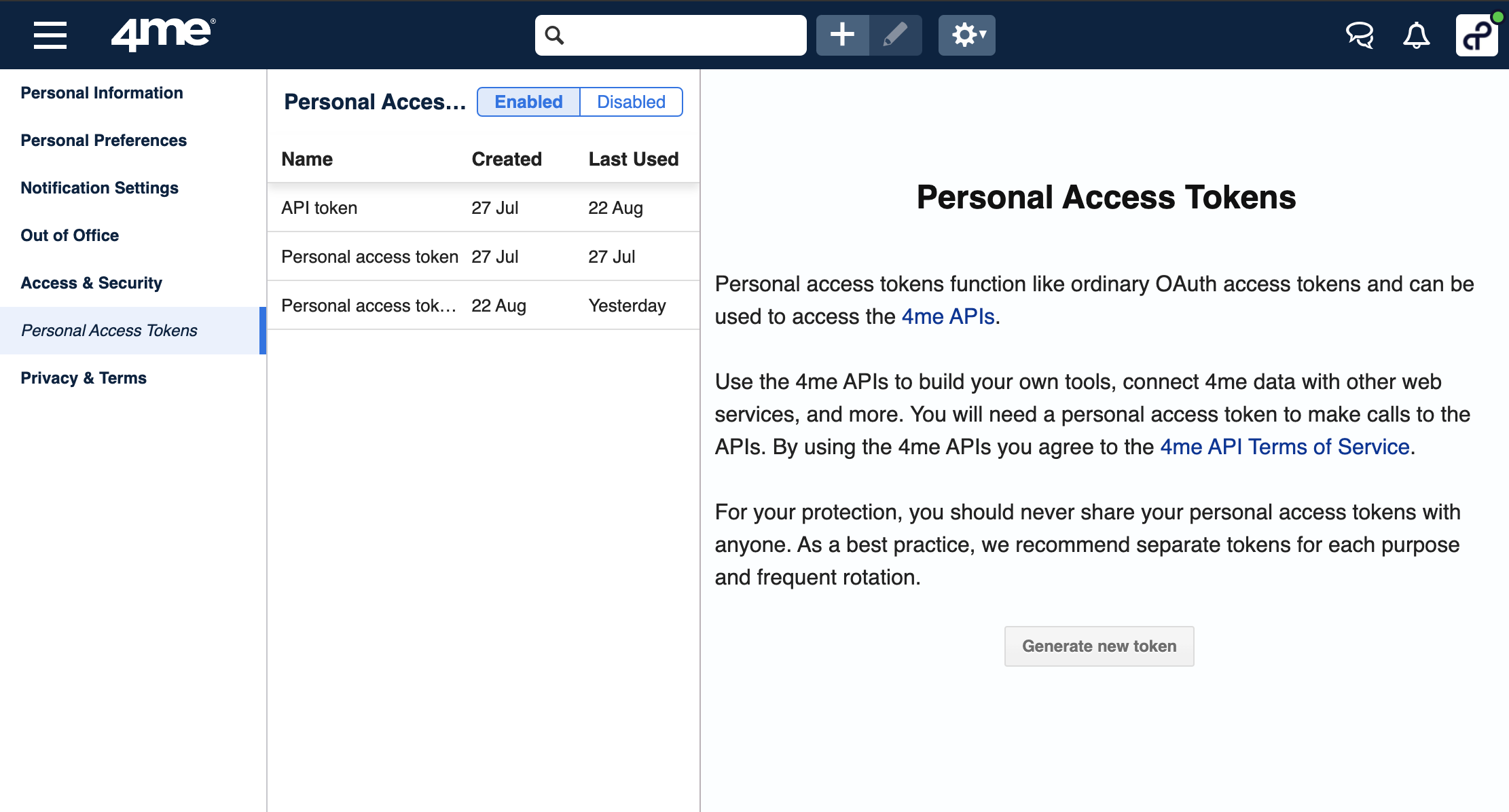Open the chat conversations icon
Screen dimensions: 1509x812
[x=1360, y=35]
